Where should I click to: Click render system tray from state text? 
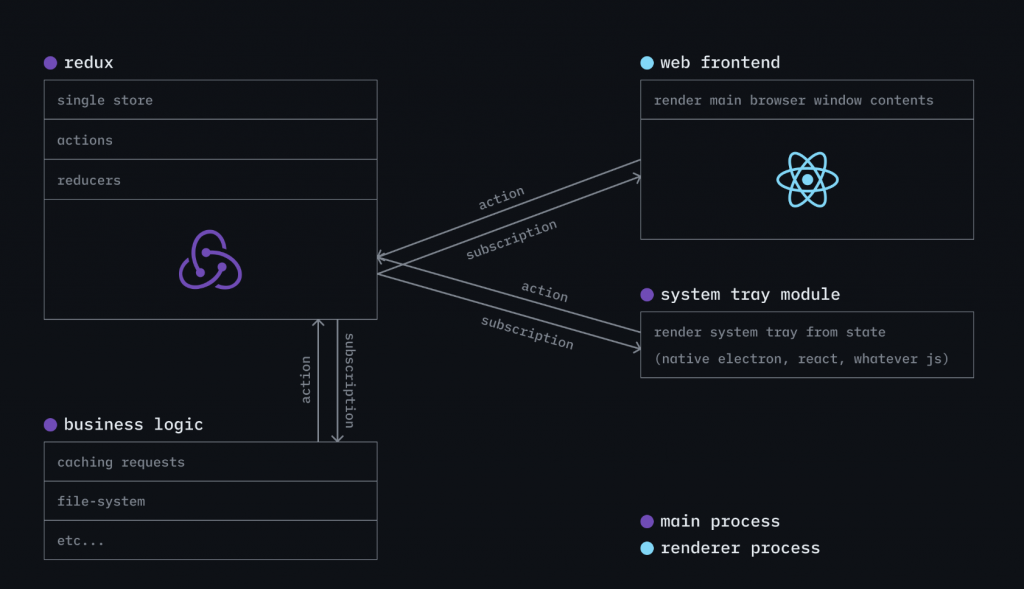coord(769,332)
